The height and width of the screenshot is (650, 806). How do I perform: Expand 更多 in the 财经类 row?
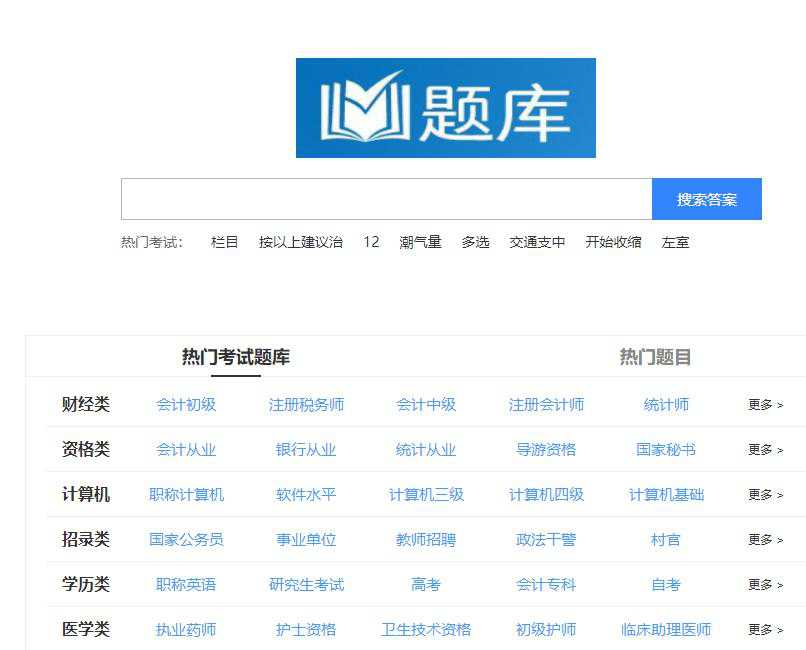pyautogui.click(x=765, y=405)
